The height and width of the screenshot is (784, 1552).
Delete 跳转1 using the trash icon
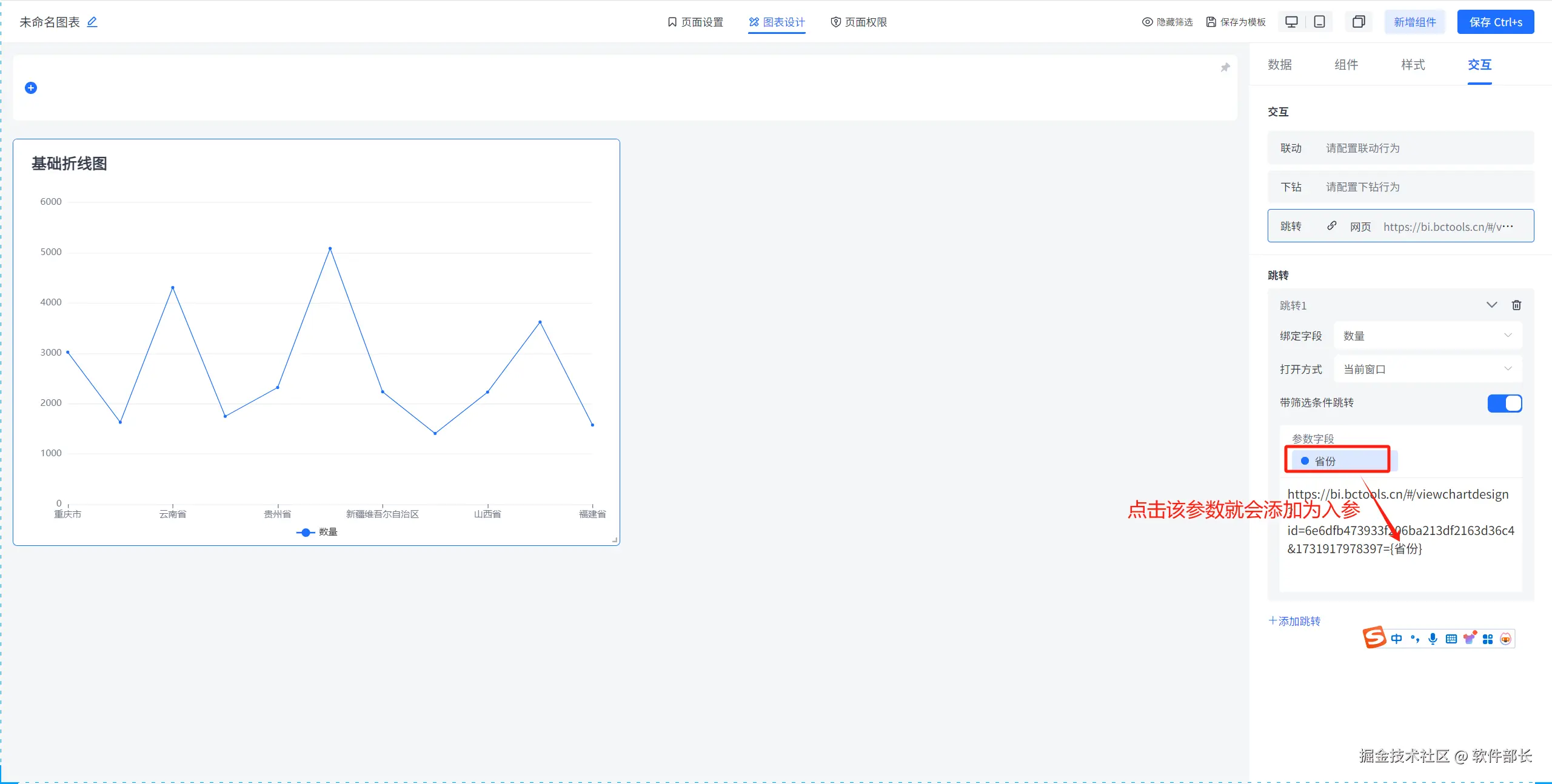tap(1516, 305)
